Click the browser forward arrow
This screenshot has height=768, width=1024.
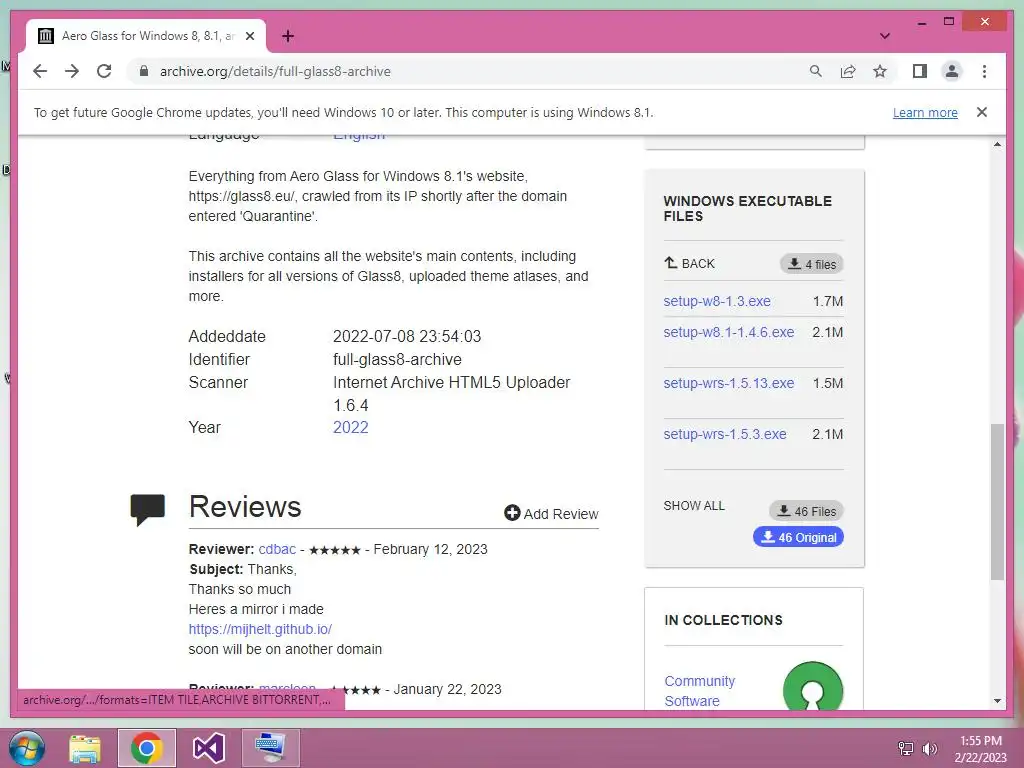72,71
